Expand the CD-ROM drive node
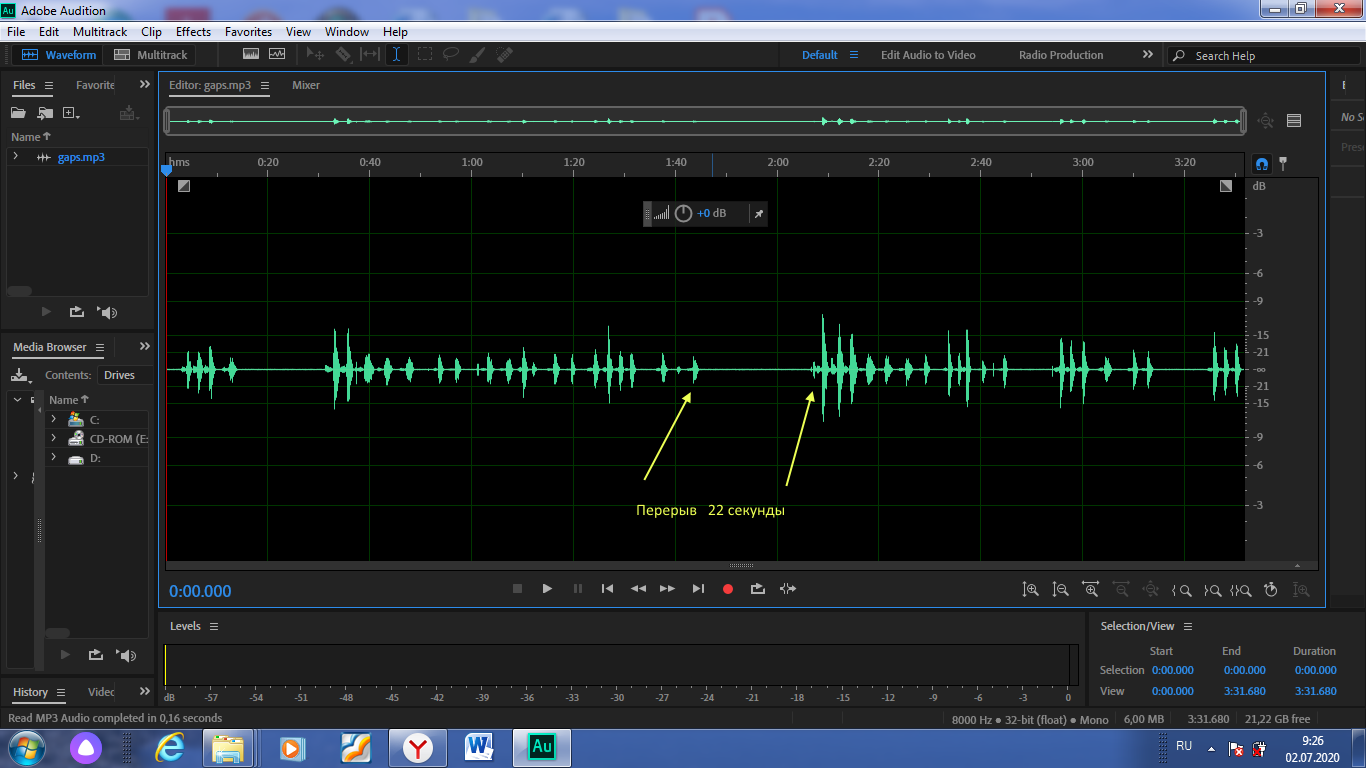This screenshot has width=1366, height=768. point(53,439)
